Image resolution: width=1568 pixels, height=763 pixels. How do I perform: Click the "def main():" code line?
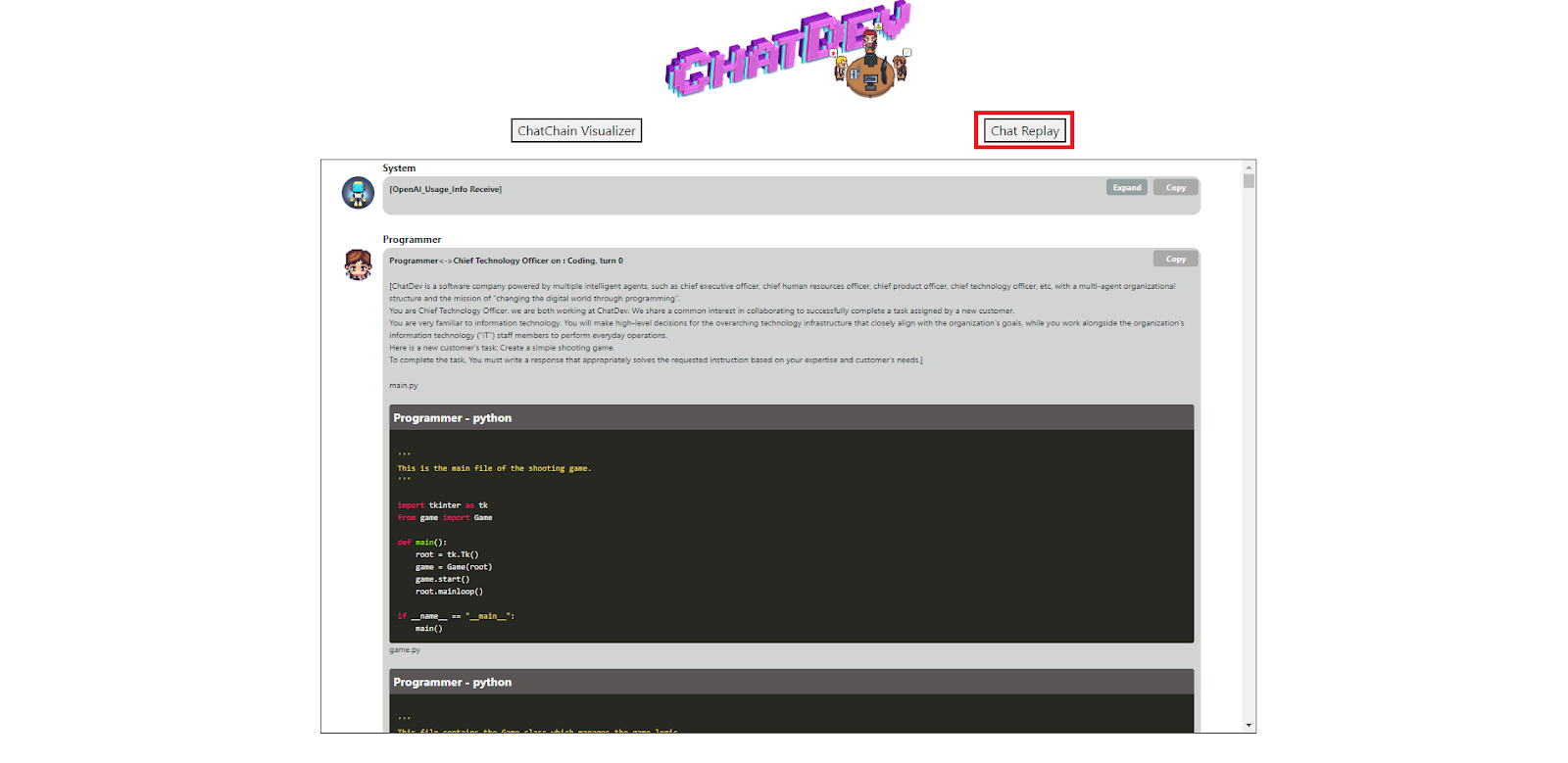pyautogui.click(x=421, y=543)
